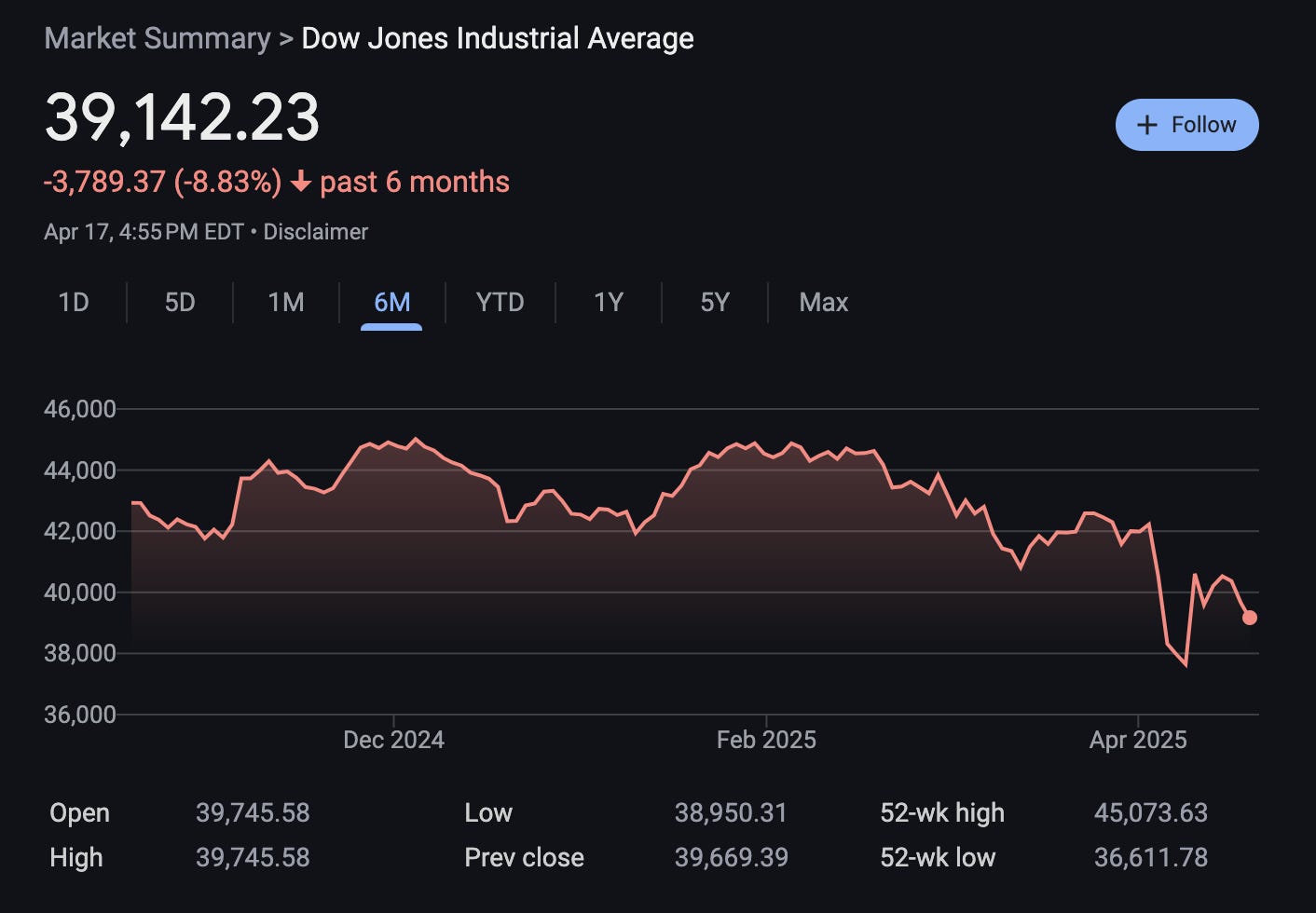Click the Low value 38,950.31
Image resolution: width=1316 pixels, height=913 pixels.
[x=731, y=813]
